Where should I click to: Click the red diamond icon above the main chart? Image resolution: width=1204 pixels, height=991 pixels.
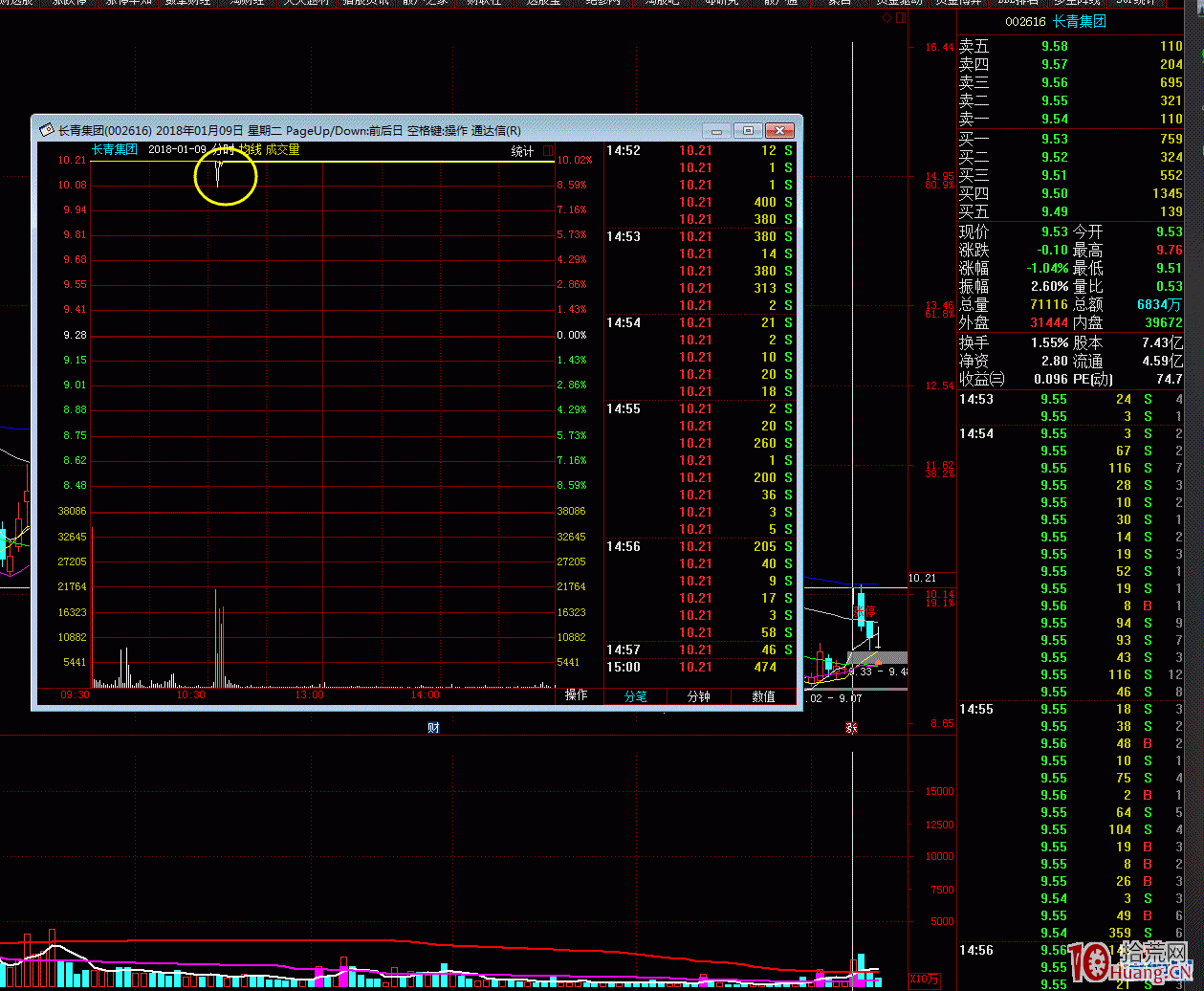tap(887, 18)
